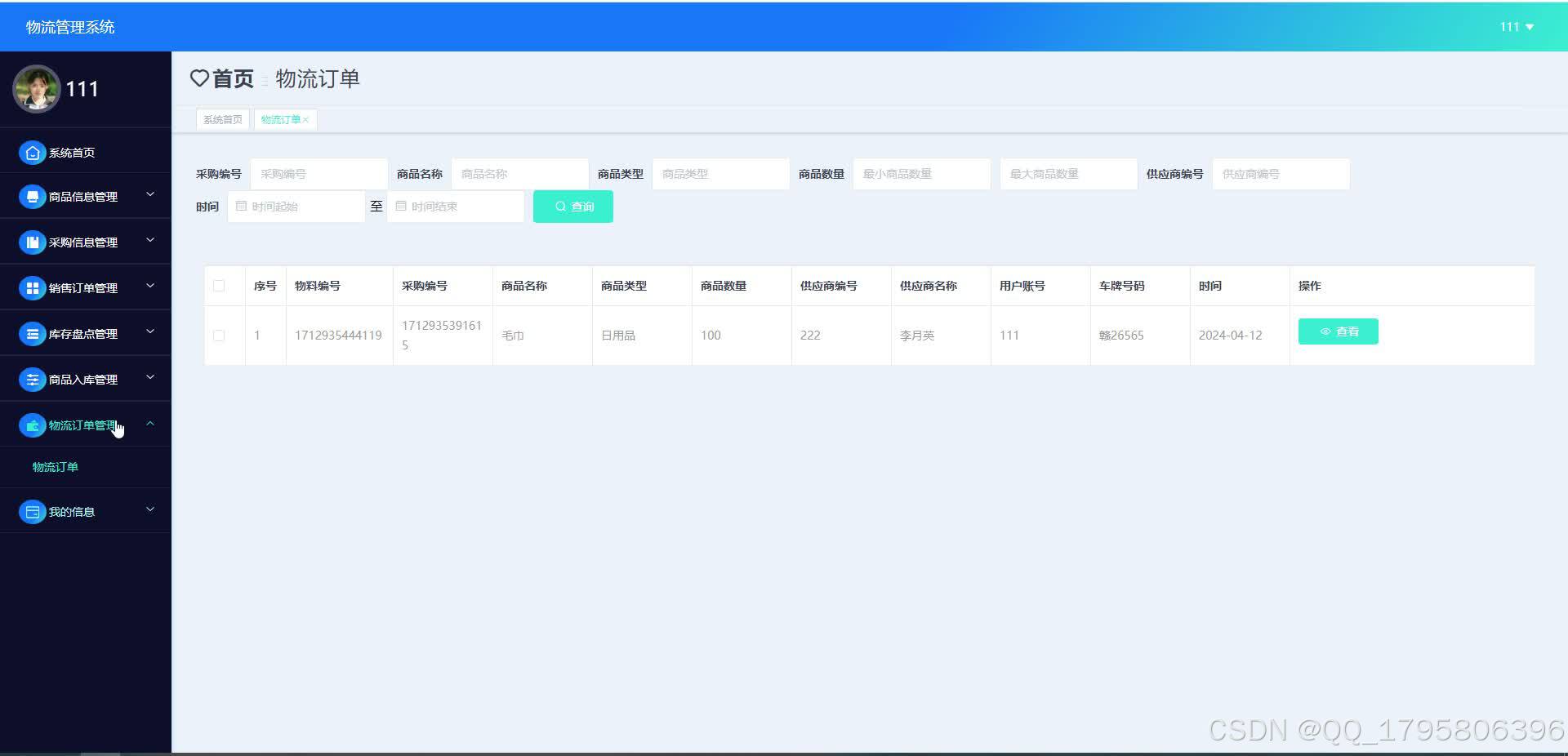This screenshot has width=1568, height=756.
Task: Collapse the 物流订单管理 menu chevron
Action: tap(150, 423)
